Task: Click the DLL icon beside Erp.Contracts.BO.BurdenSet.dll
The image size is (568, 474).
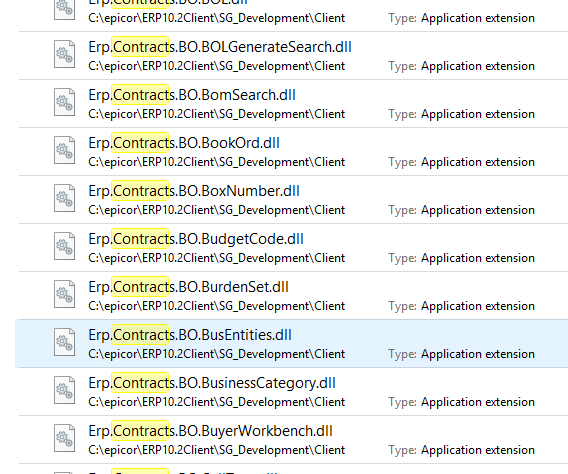Action: [64, 294]
